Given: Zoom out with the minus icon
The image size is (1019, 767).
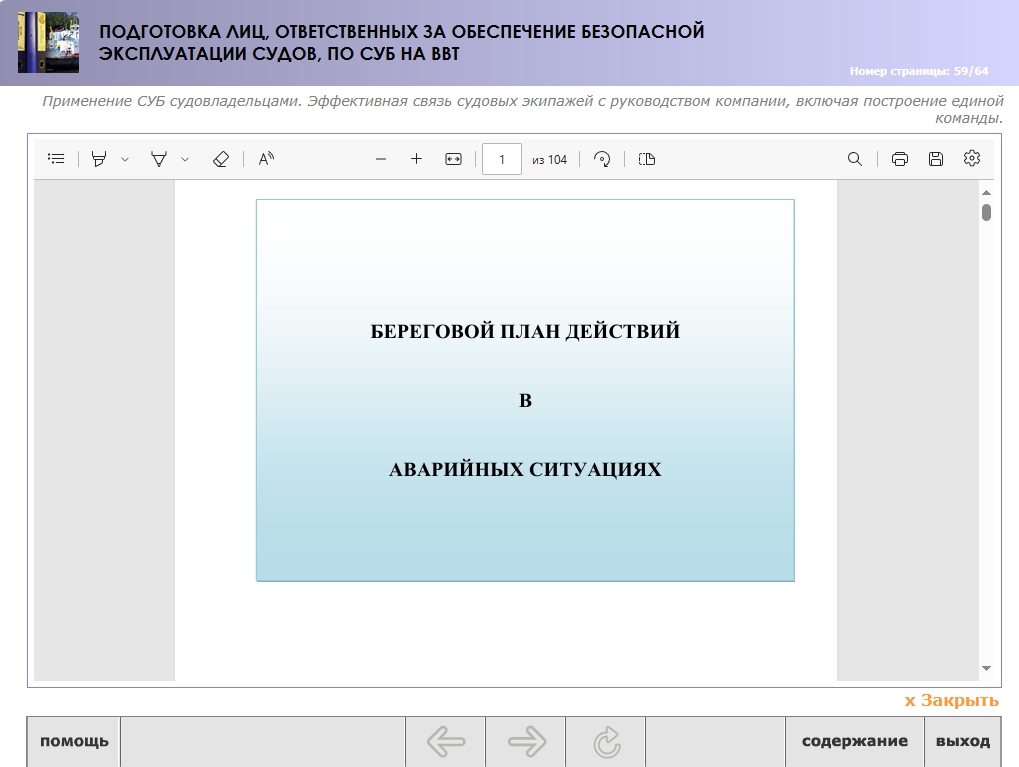Looking at the screenshot, I should coord(380,159).
